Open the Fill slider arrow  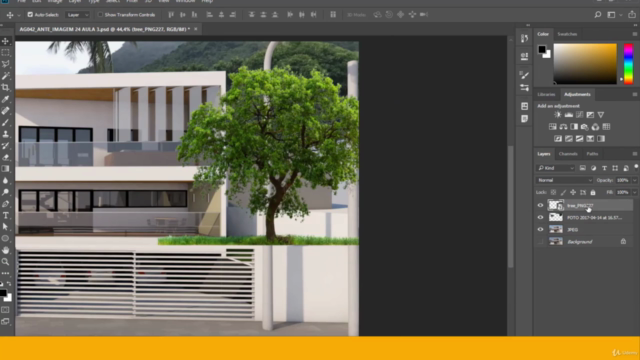pyautogui.click(x=635, y=192)
